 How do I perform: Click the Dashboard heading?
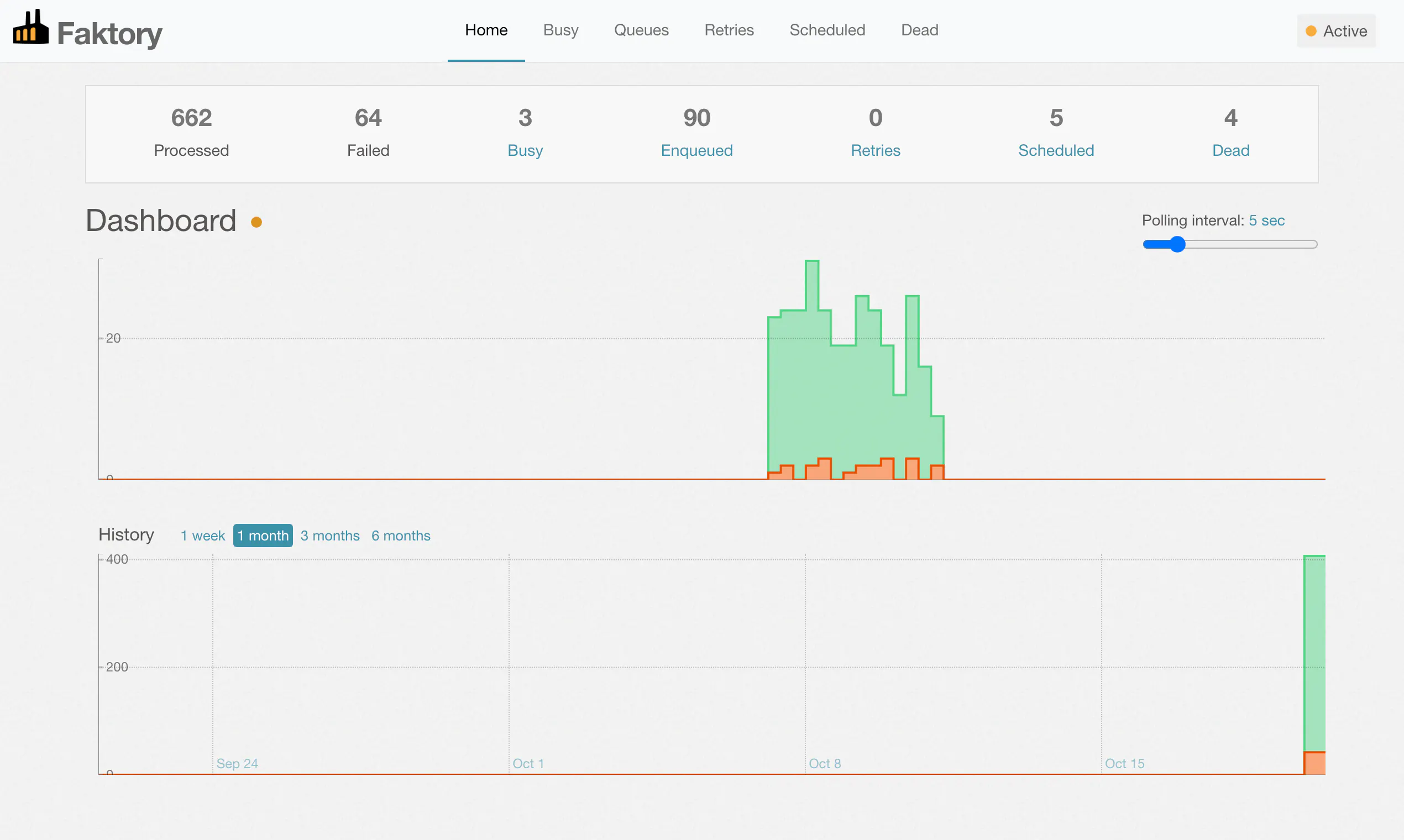(x=161, y=220)
